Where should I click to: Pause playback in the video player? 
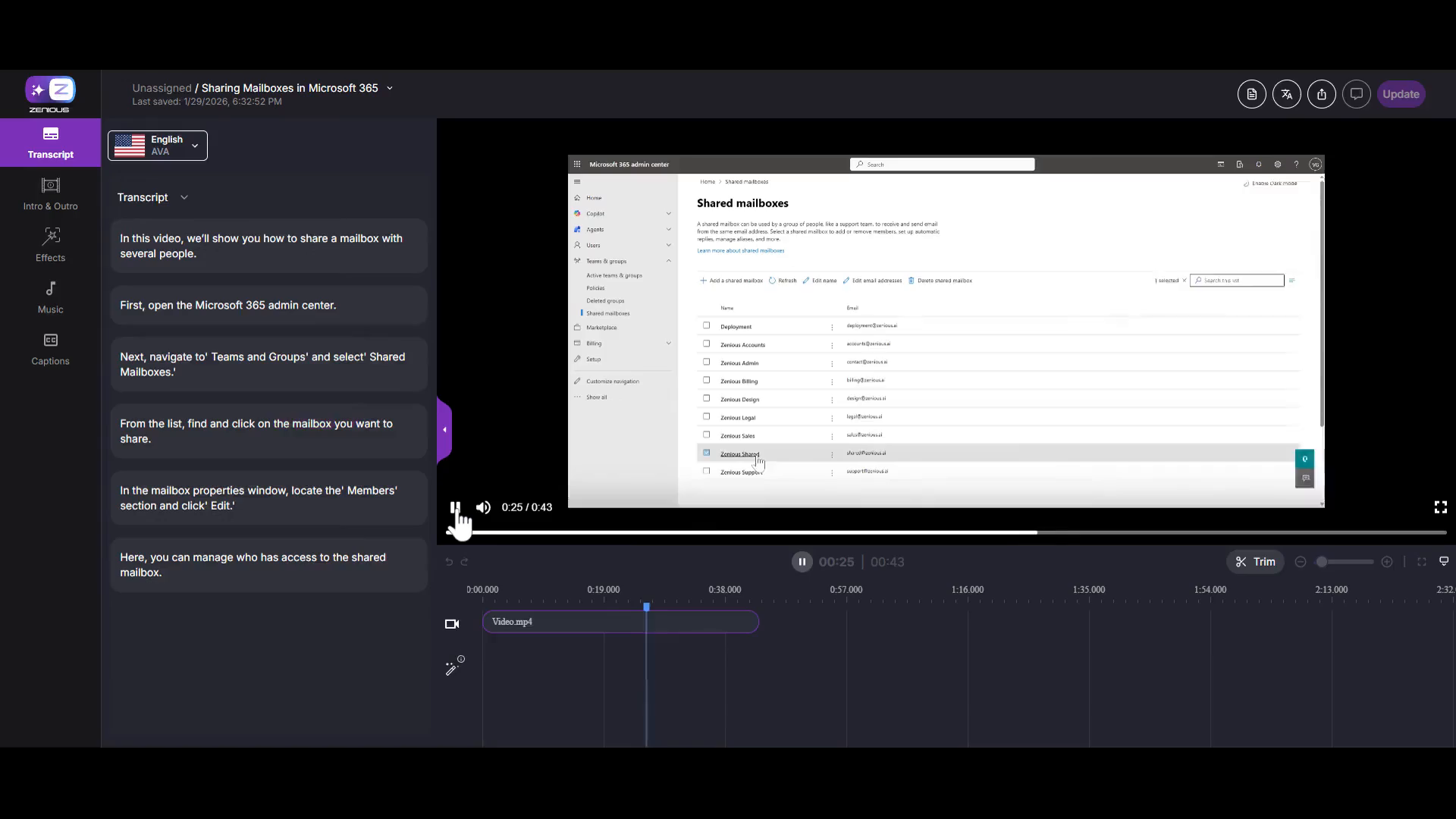click(455, 507)
